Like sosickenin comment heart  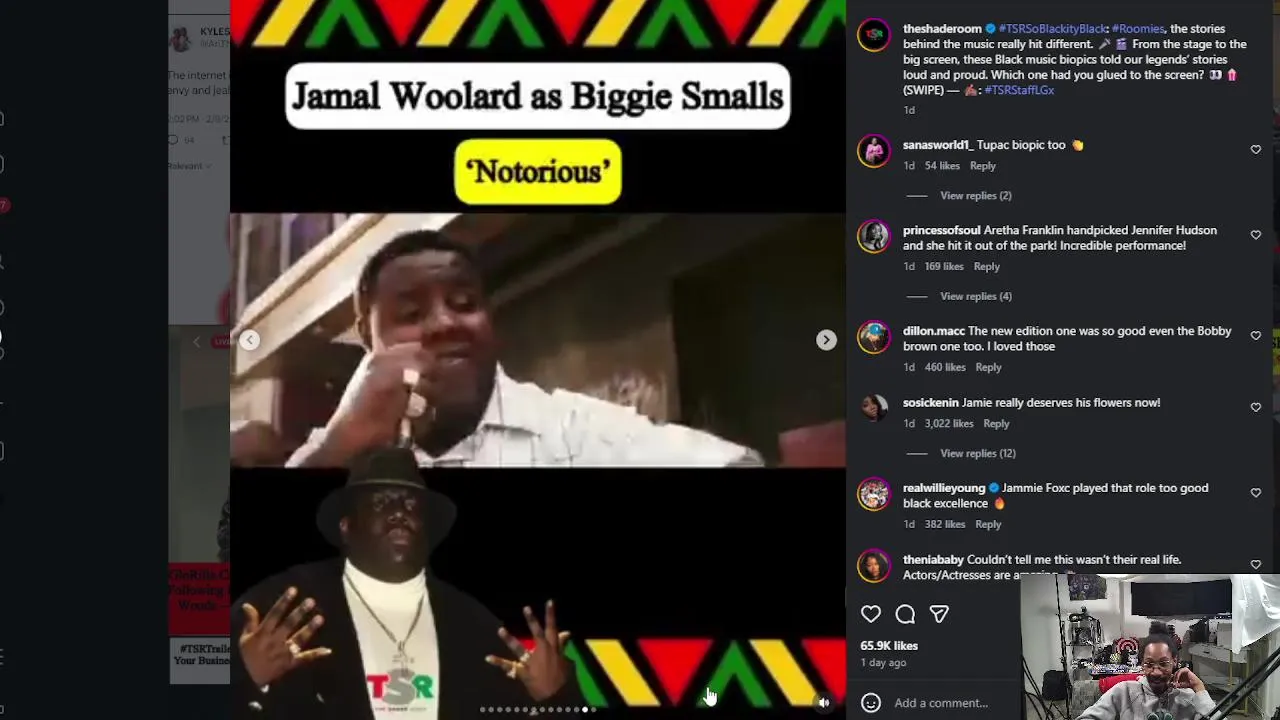[1256, 407]
